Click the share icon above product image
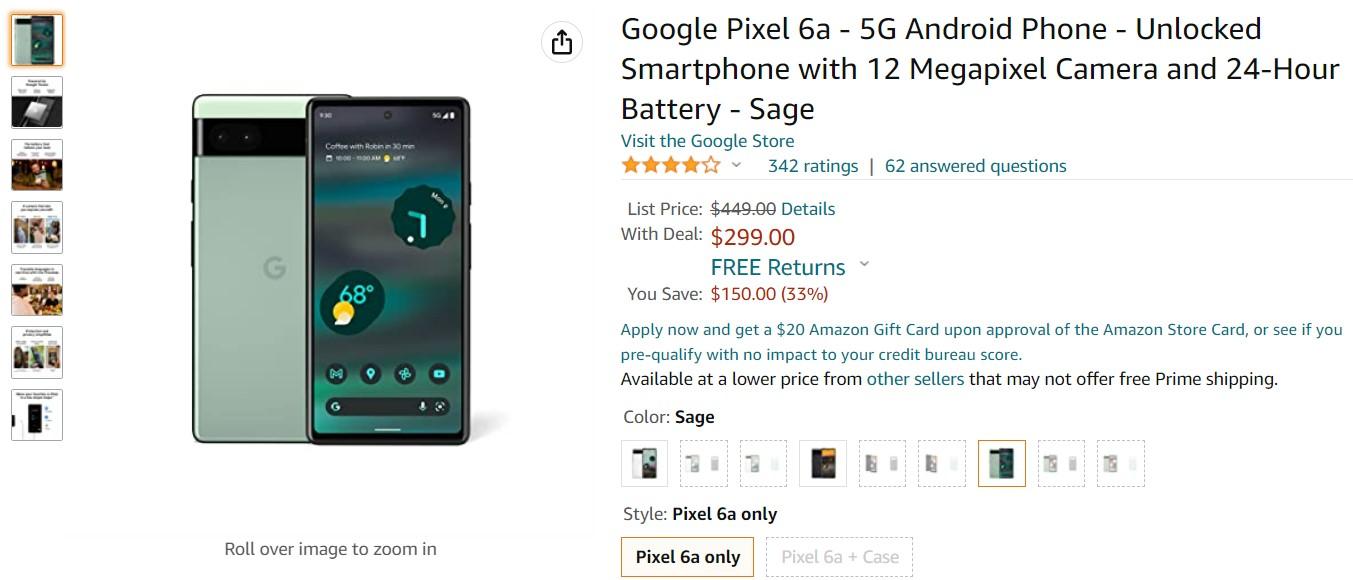Image resolution: width=1353 pixels, height=580 pixels. click(x=562, y=42)
